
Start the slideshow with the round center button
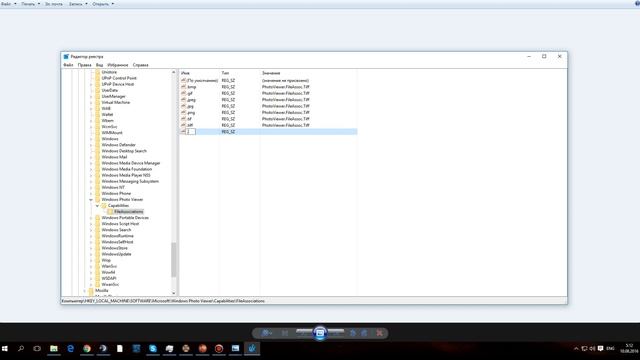coord(320,333)
